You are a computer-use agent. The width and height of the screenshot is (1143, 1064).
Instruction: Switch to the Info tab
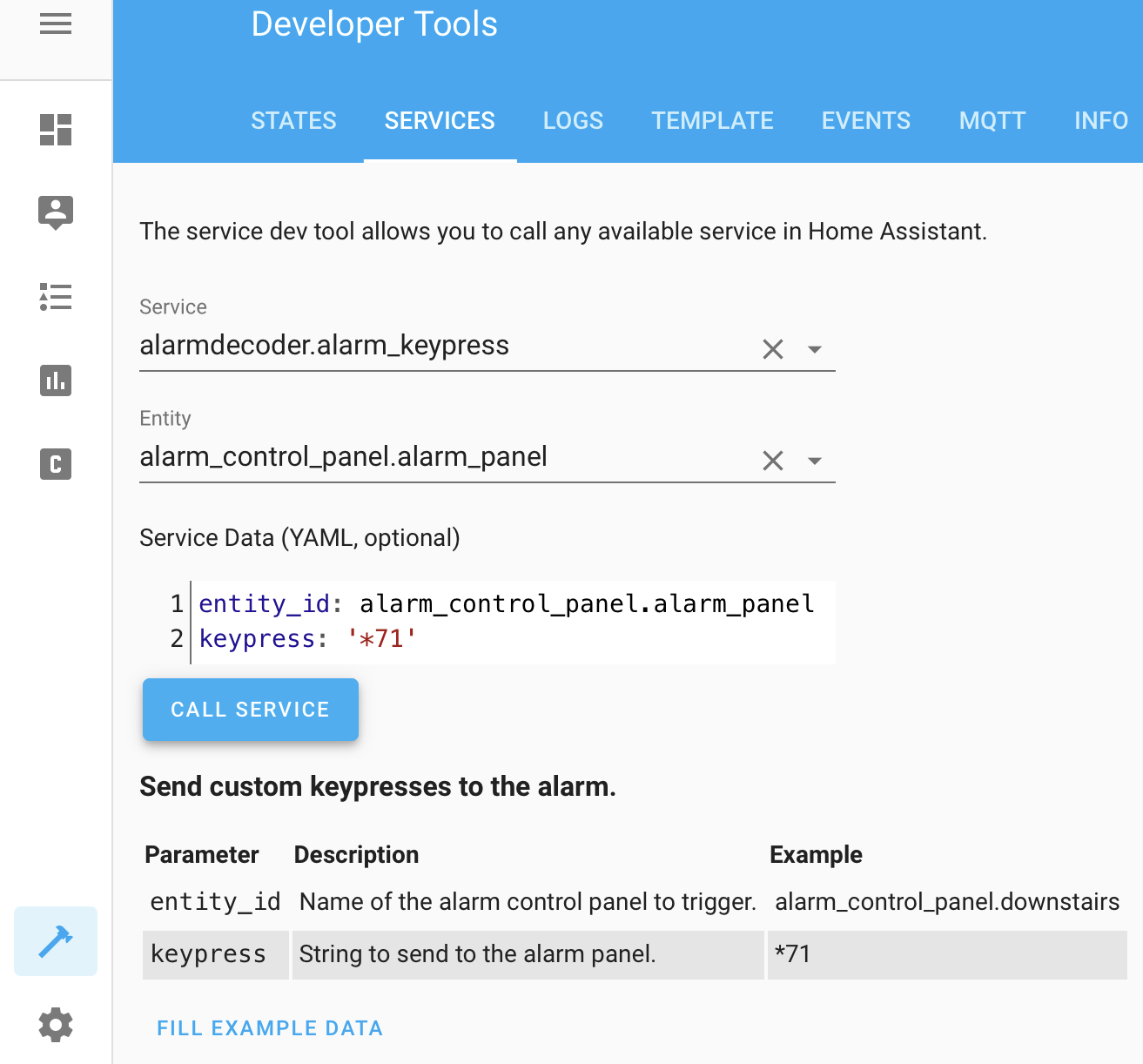pos(1101,121)
